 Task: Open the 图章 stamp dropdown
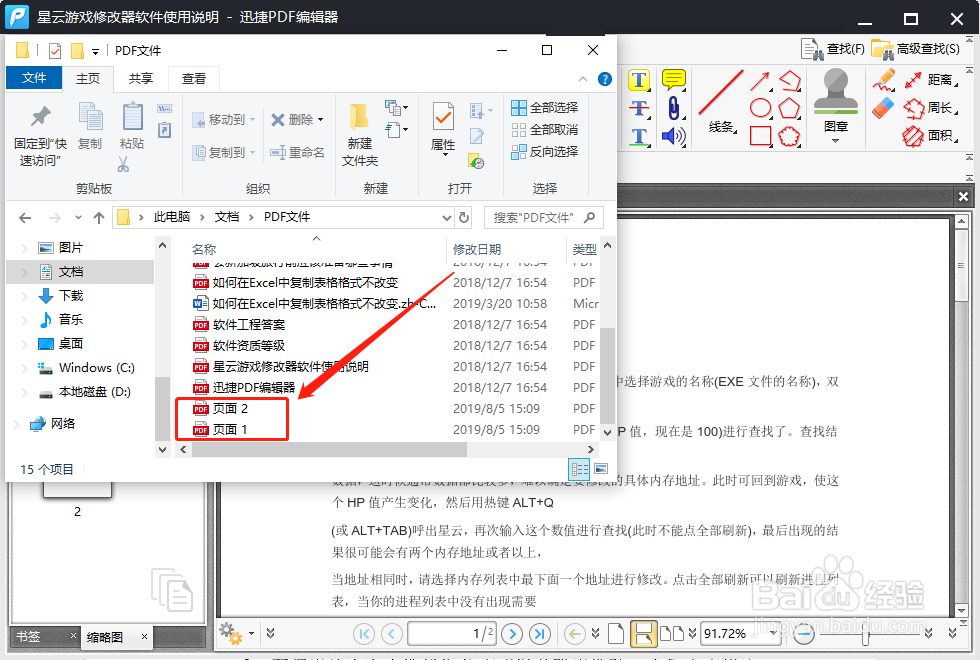pyautogui.click(x=837, y=140)
